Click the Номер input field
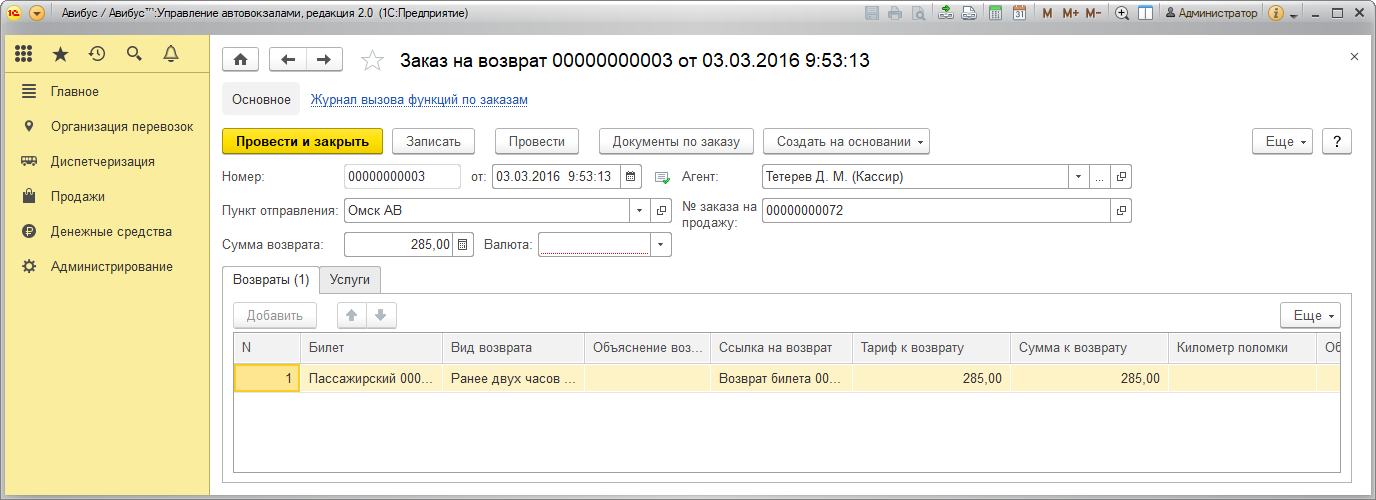 click(401, 177)
